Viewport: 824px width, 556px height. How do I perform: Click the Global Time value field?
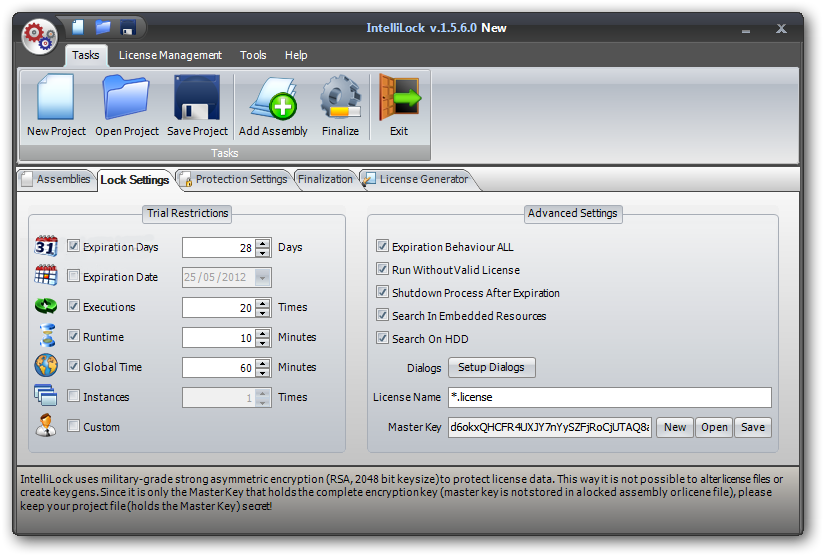pyautogui.click(x=219, y=367)
